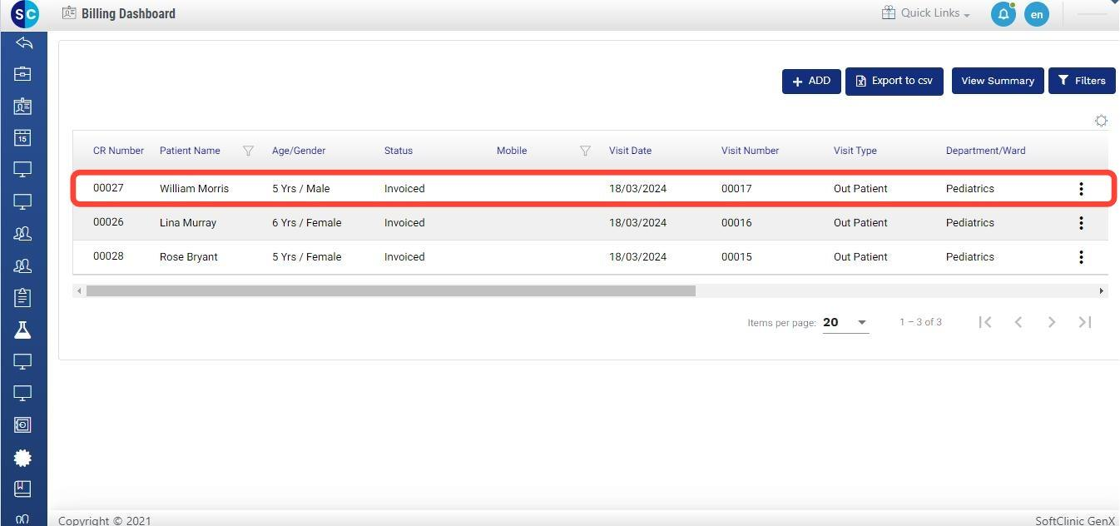Open the 'en' language selector
The width and height of the screenshot is (1120, 526).
1036,15
